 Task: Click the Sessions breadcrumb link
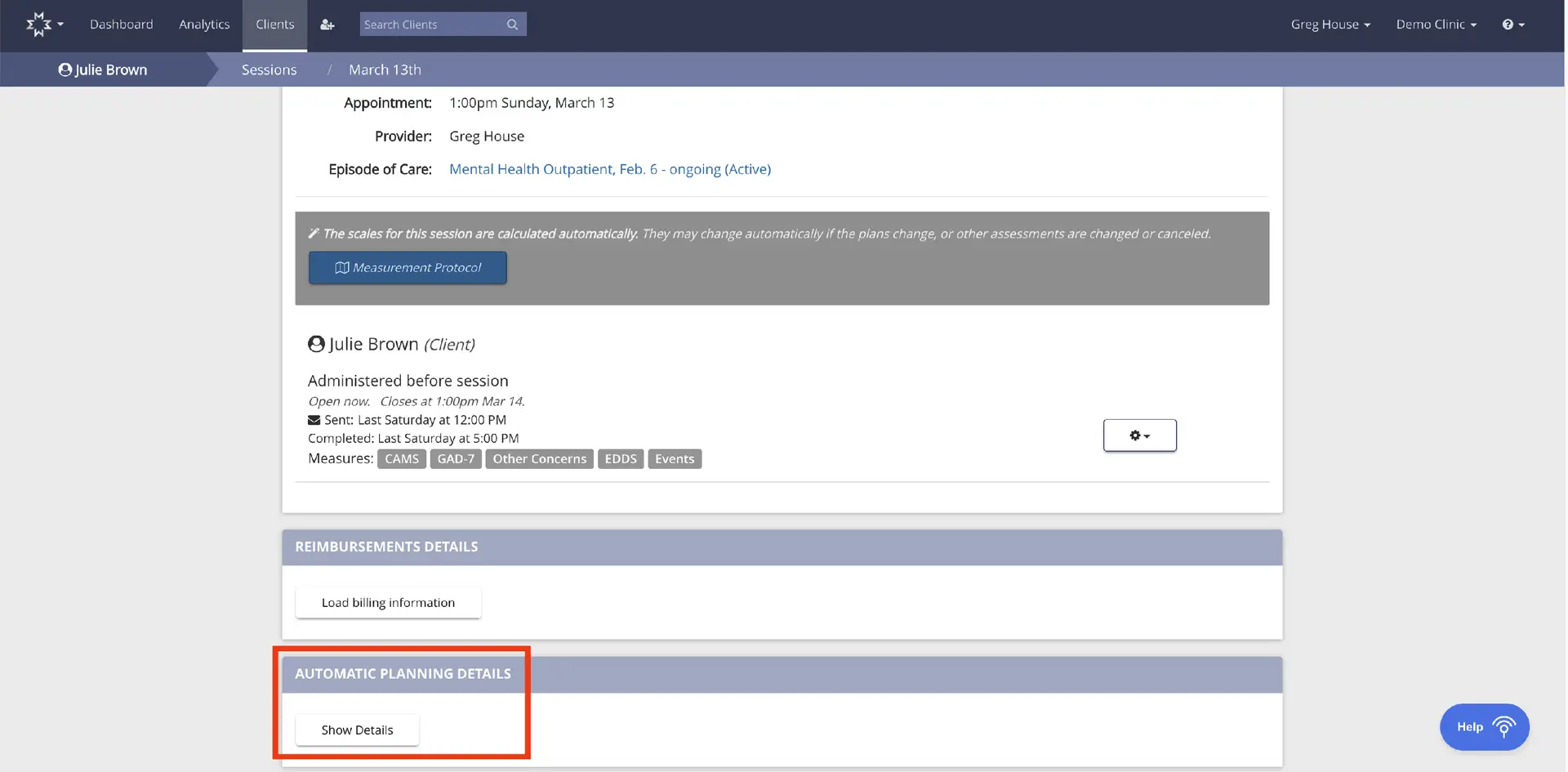(x=269, y=69)
